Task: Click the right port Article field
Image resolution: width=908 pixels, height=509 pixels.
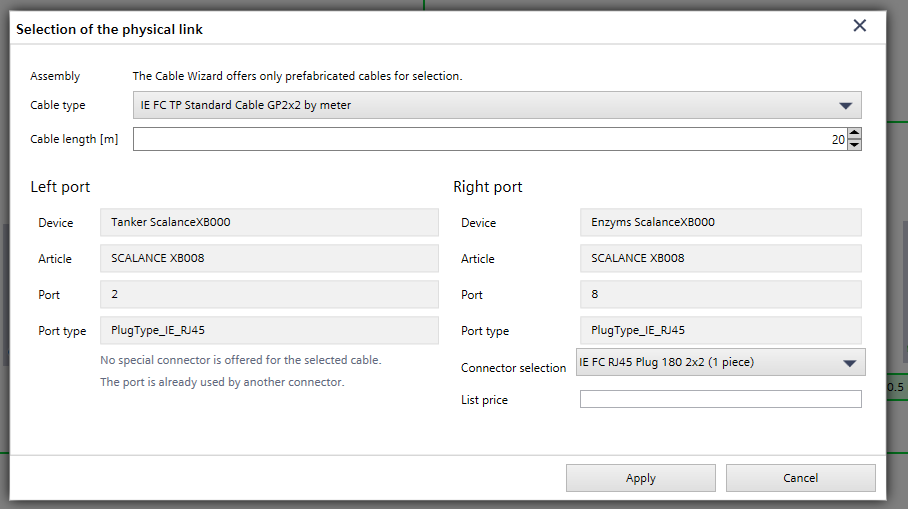Action: [720, 258]
